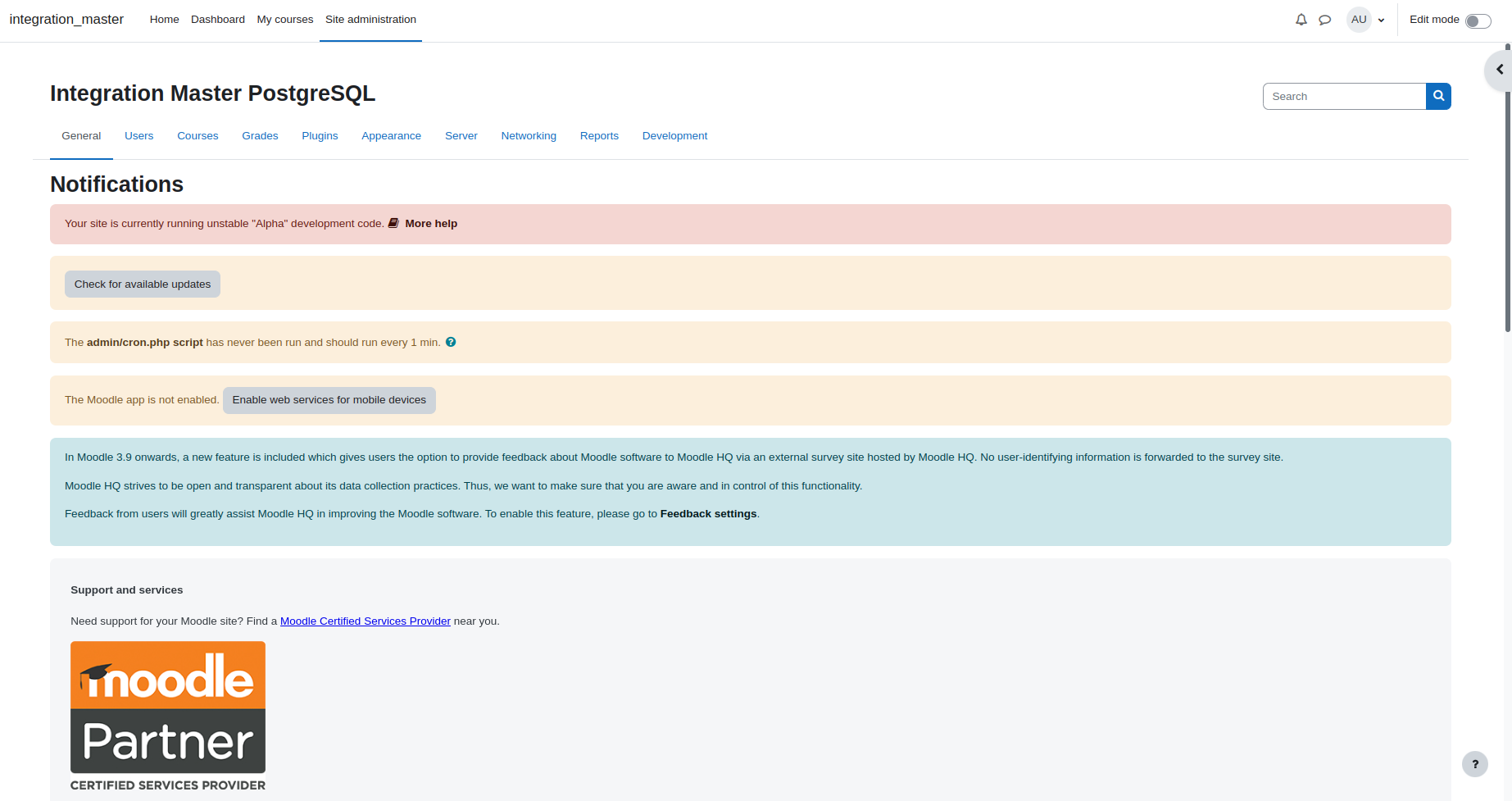Open My courses in top navigation
Image resolution: width=1512 pixels, height=801 pixels.
[285, 20]
